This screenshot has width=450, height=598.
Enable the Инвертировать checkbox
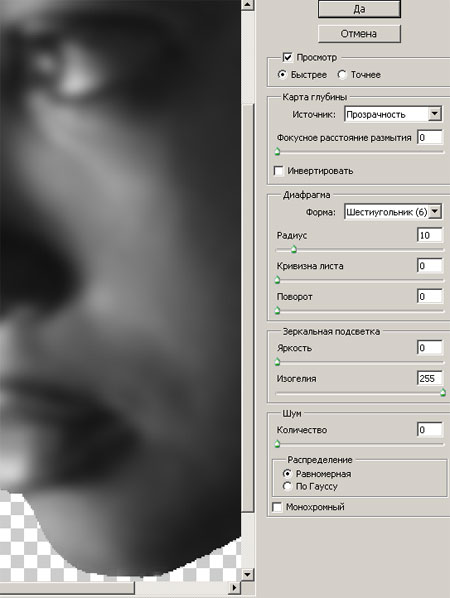coord(279,170)
